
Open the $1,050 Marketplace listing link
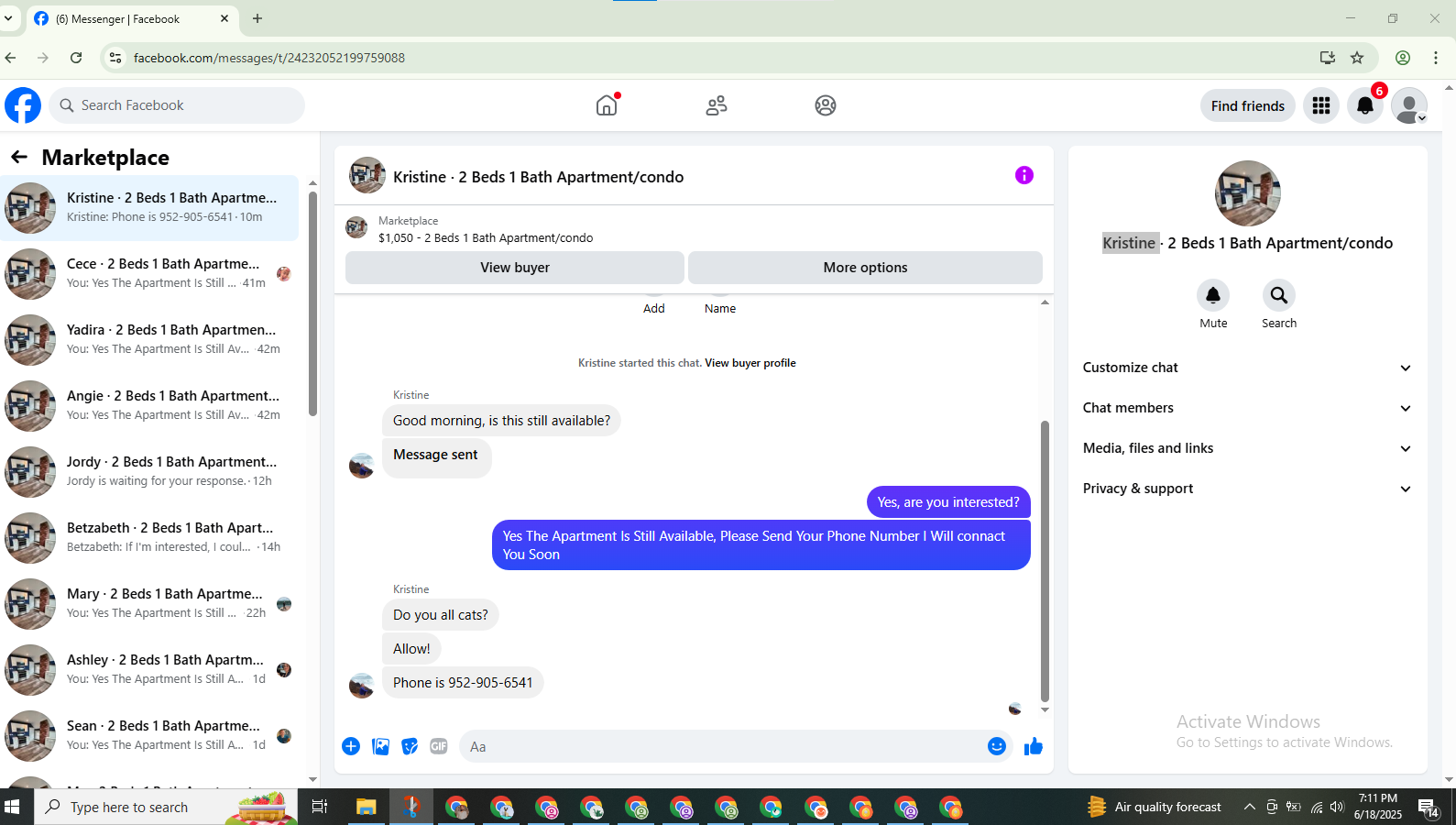pos(486,238)
